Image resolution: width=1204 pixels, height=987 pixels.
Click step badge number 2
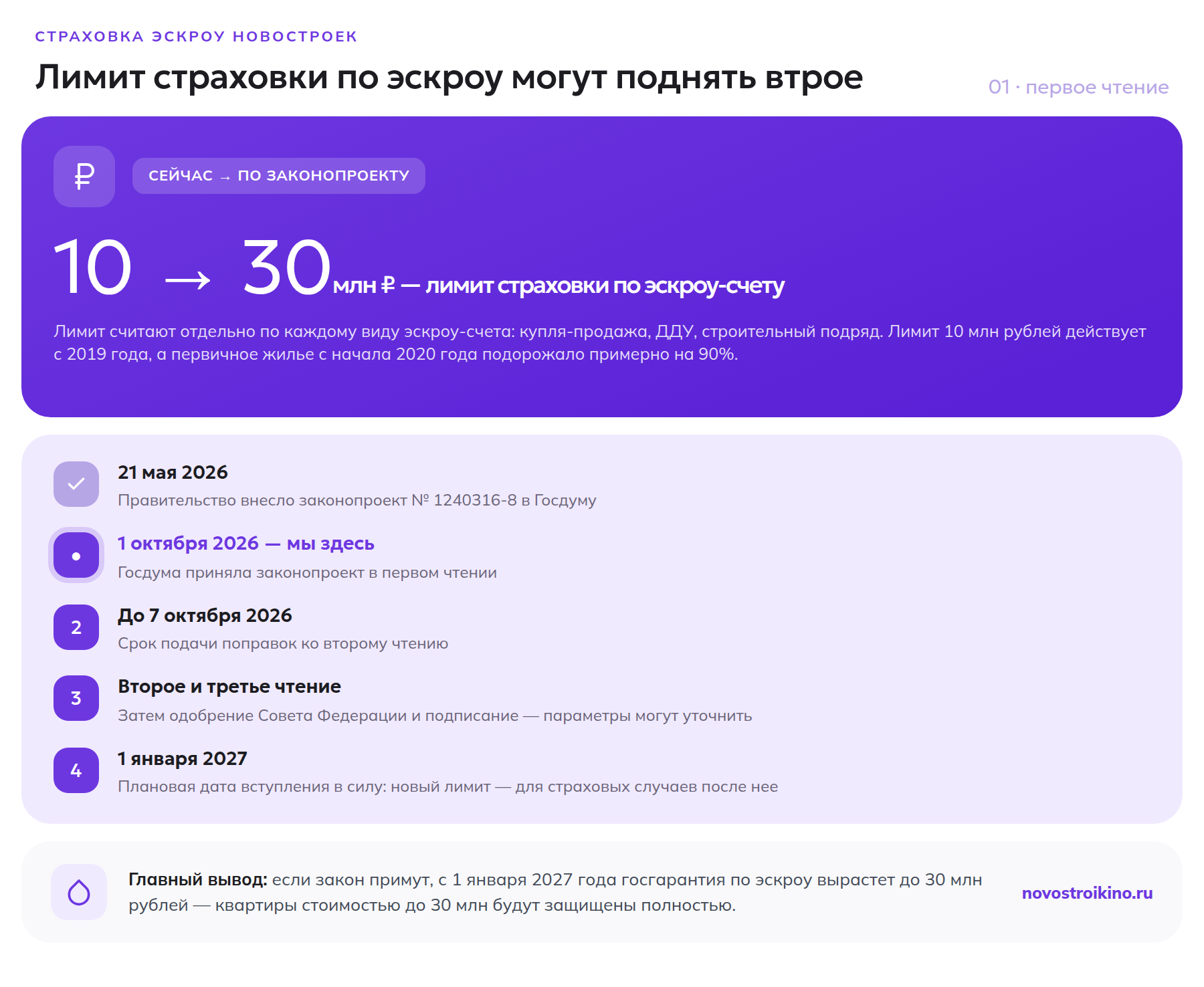coord(76,627)
